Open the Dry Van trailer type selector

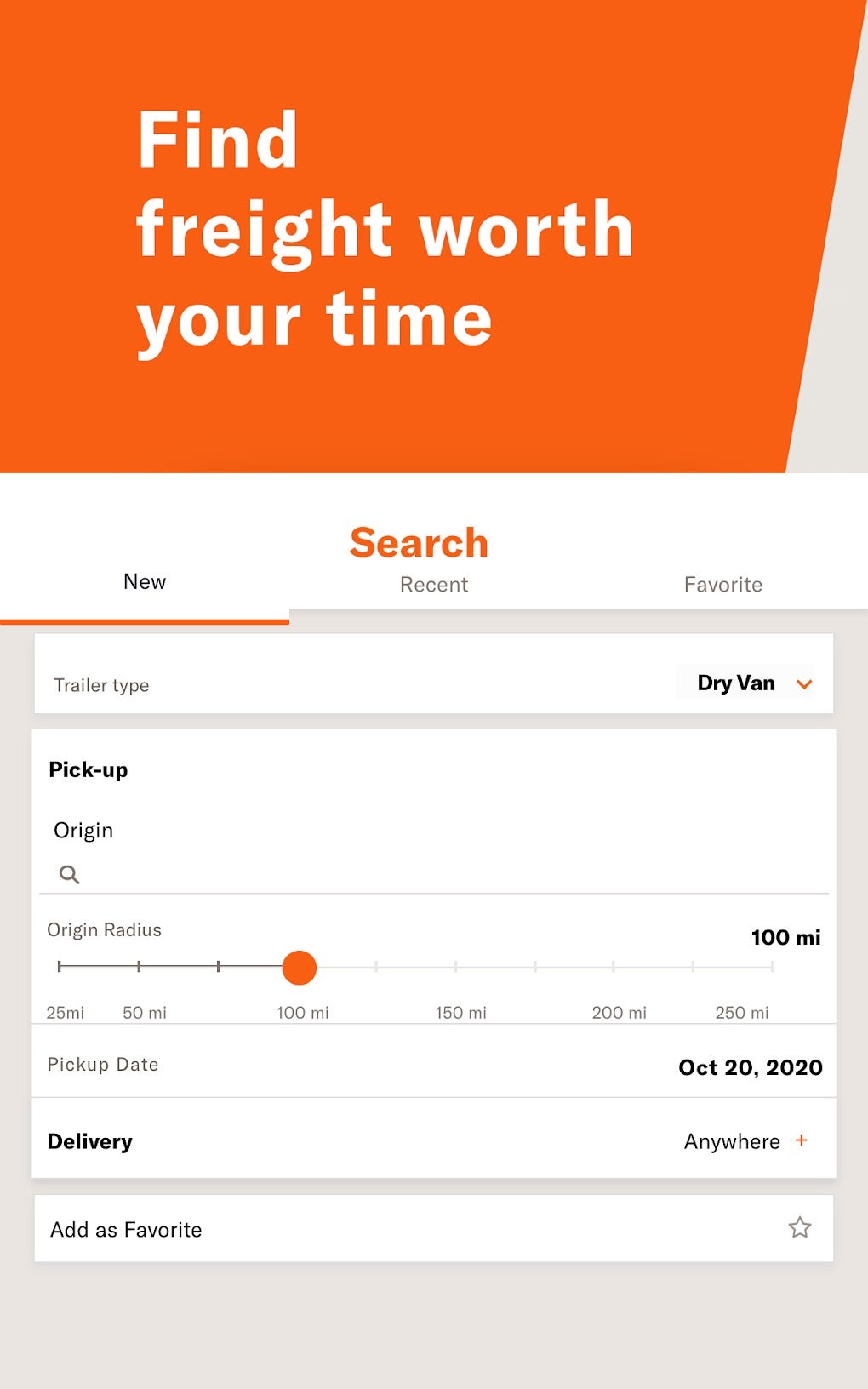[x=736, y=683]
